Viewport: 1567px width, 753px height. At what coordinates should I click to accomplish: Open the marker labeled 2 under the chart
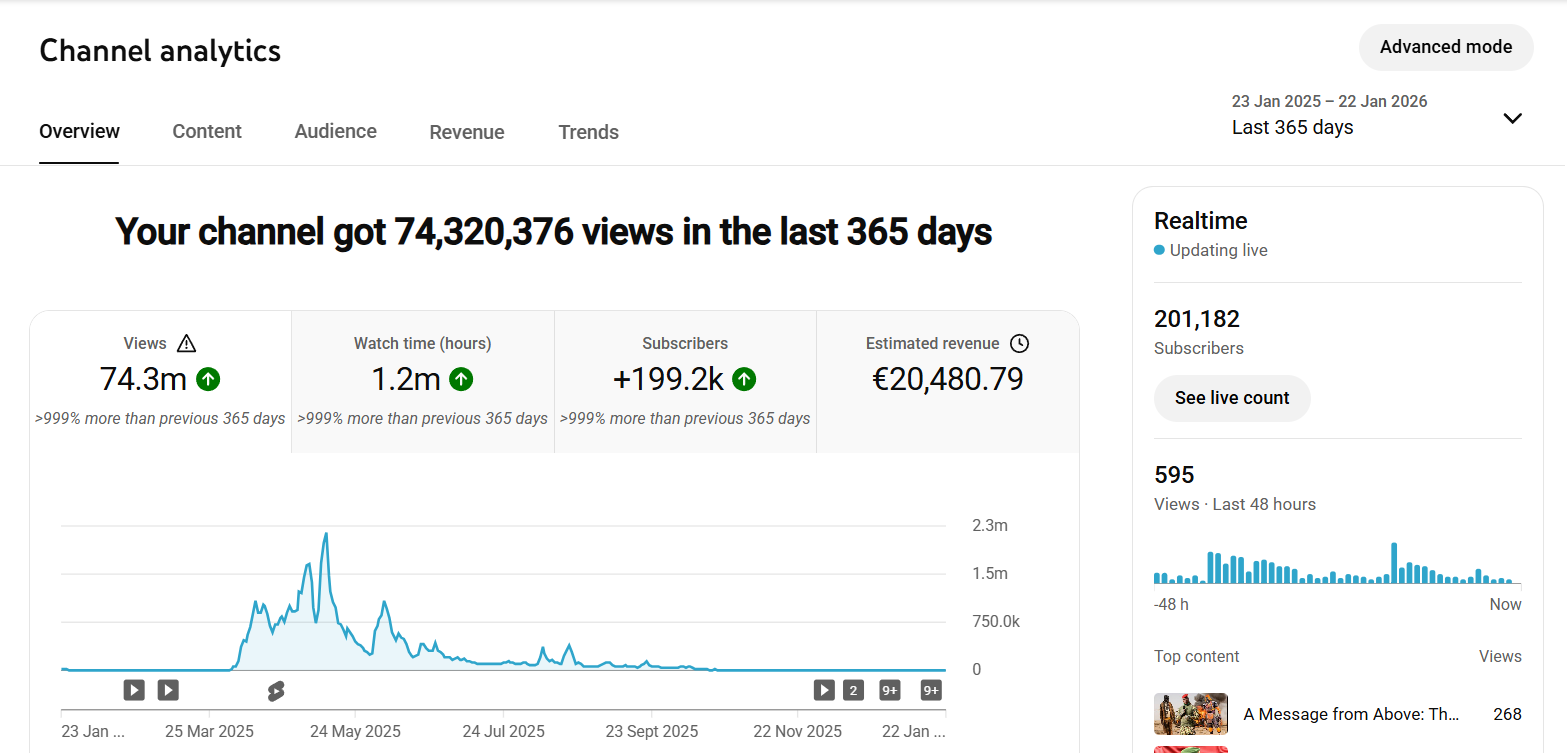click(x=853, y=690)
